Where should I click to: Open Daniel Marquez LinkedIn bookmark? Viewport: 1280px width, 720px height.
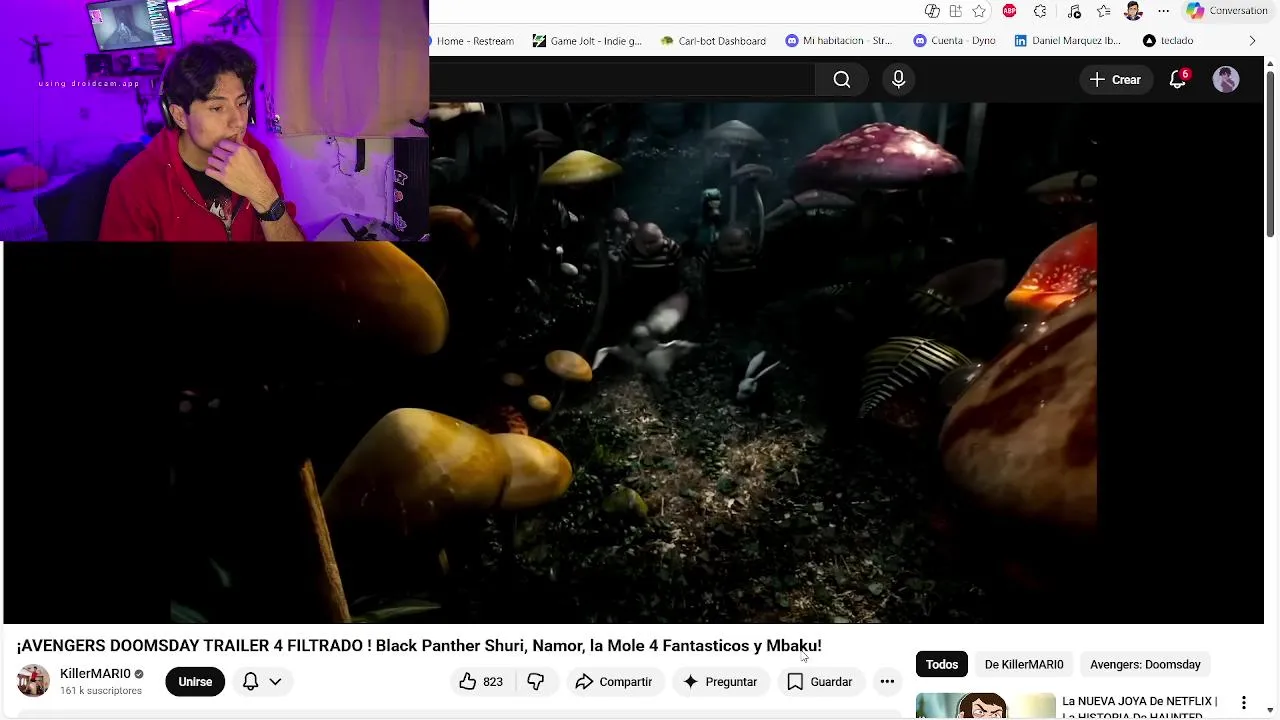[x=1068, y=41]
